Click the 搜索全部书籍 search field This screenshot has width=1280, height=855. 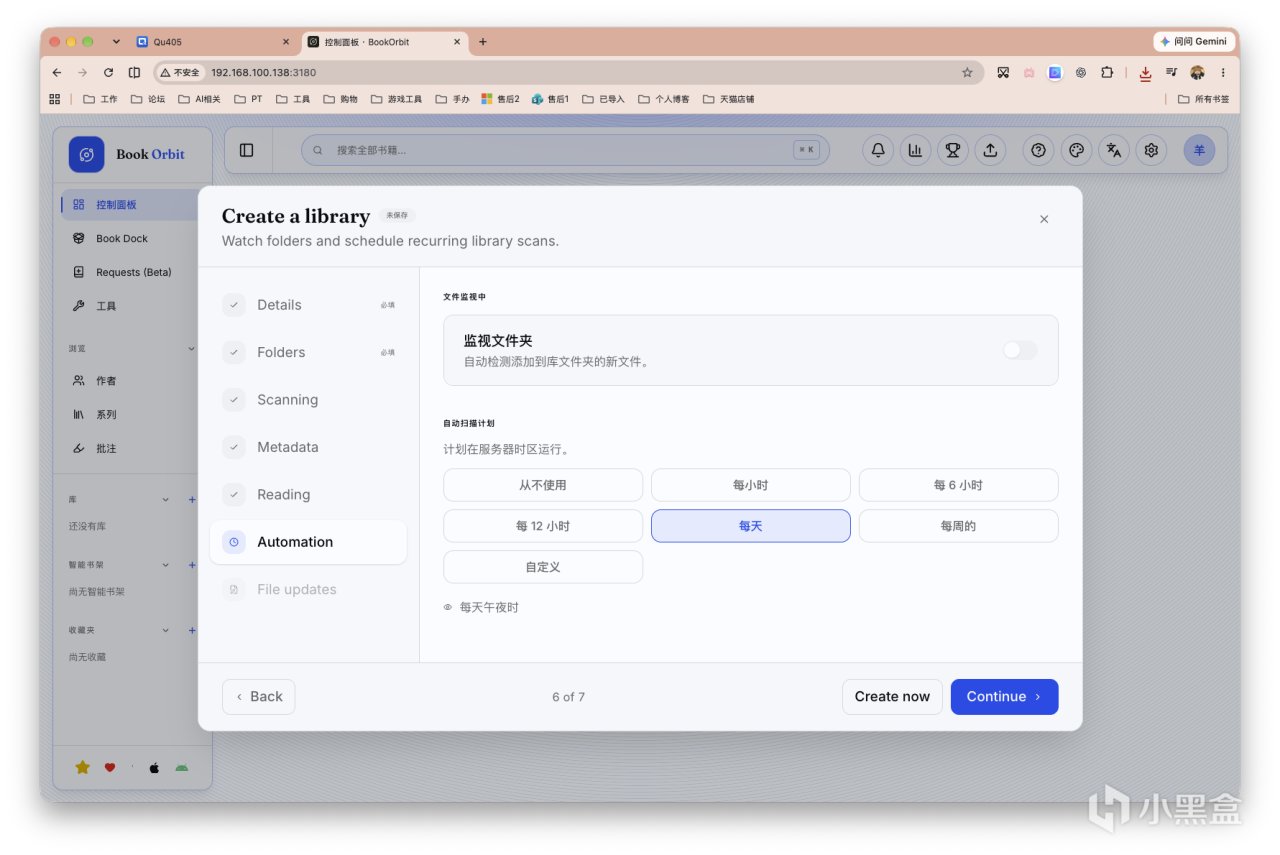[565, 150]
